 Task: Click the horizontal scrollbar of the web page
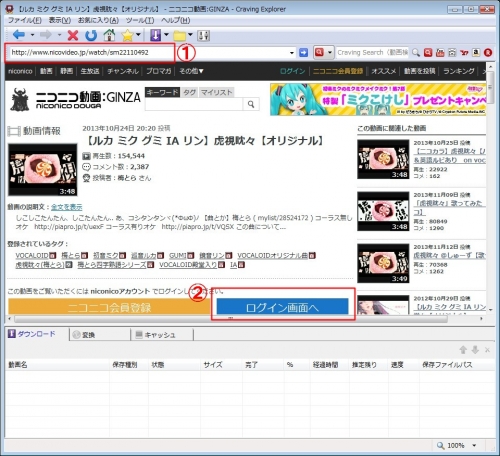point(231,319)
